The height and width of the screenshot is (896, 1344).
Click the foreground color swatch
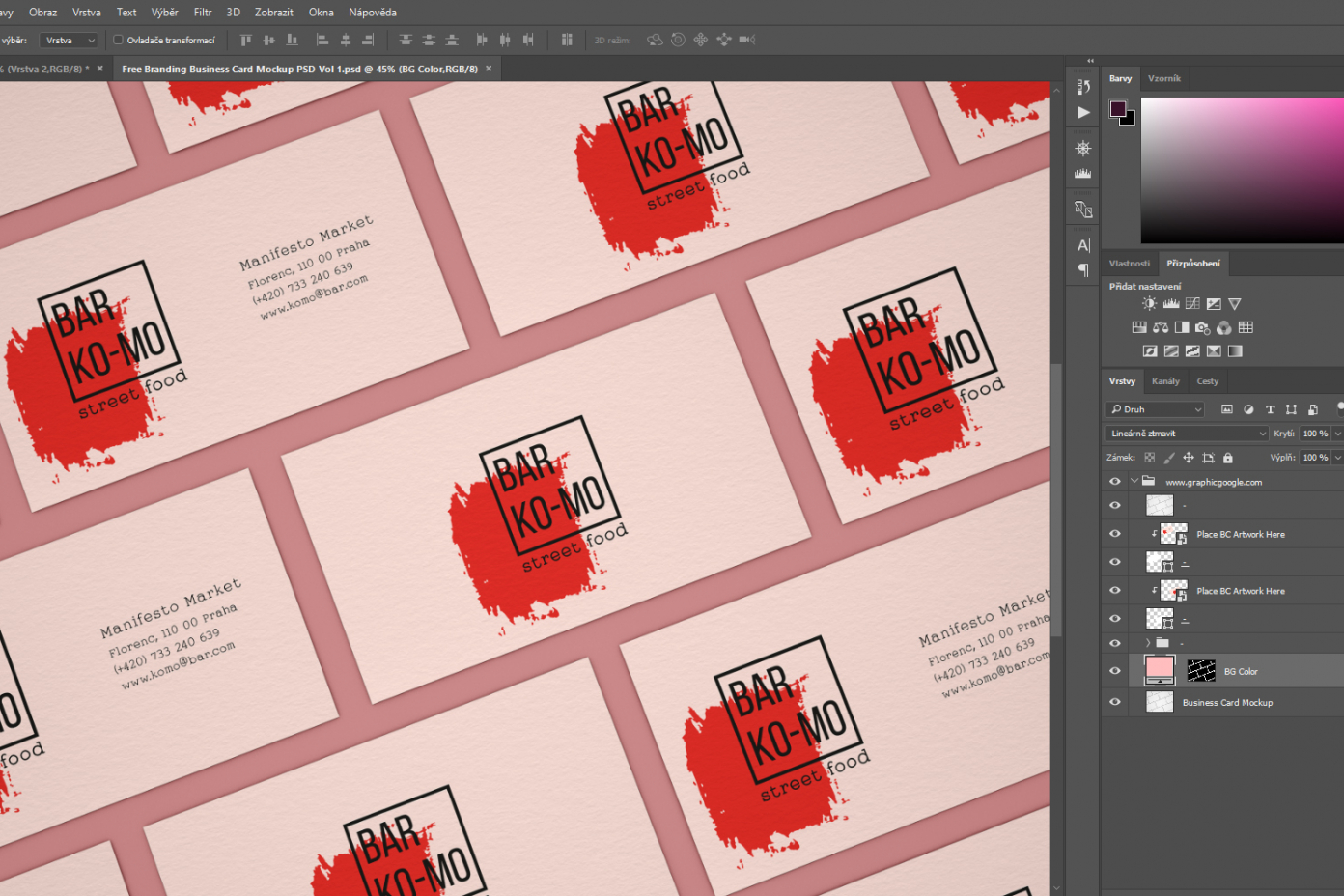(x=1118, y=108)
